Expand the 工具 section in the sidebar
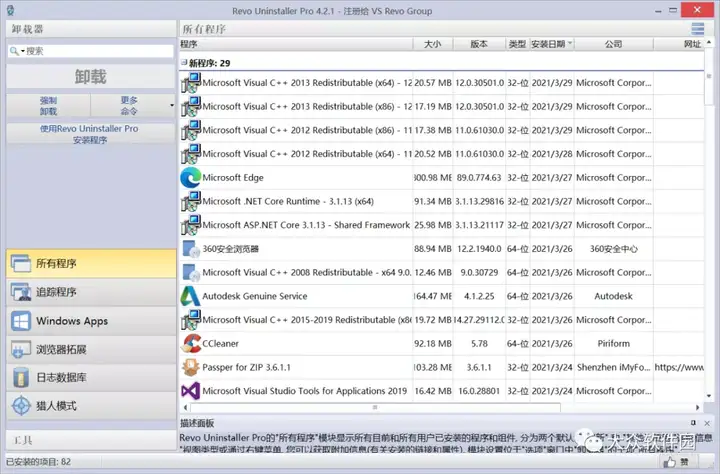The height and width of the screenshot is (474, 720). tap(91, 440)
